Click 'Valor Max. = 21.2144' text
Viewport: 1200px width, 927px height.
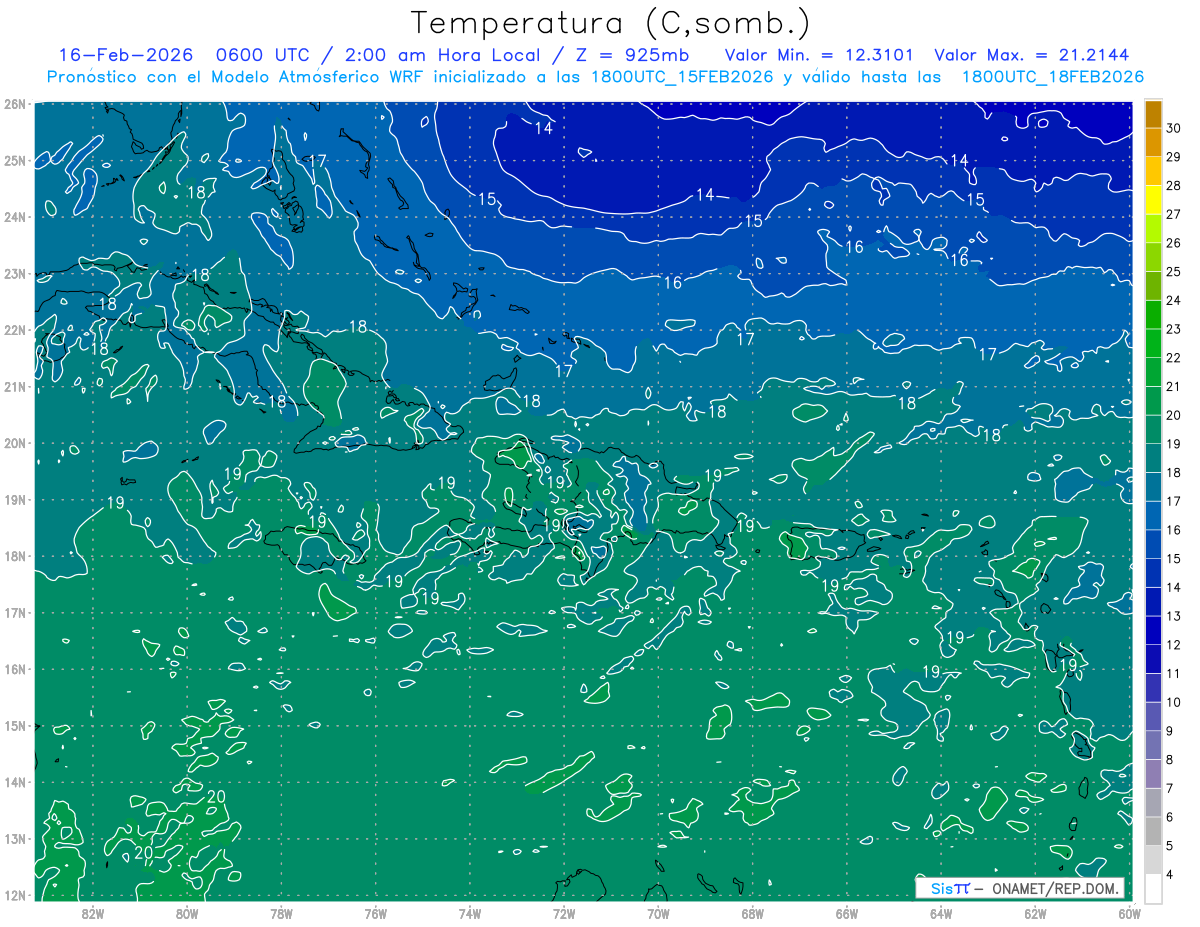[x=1032, y=55]
